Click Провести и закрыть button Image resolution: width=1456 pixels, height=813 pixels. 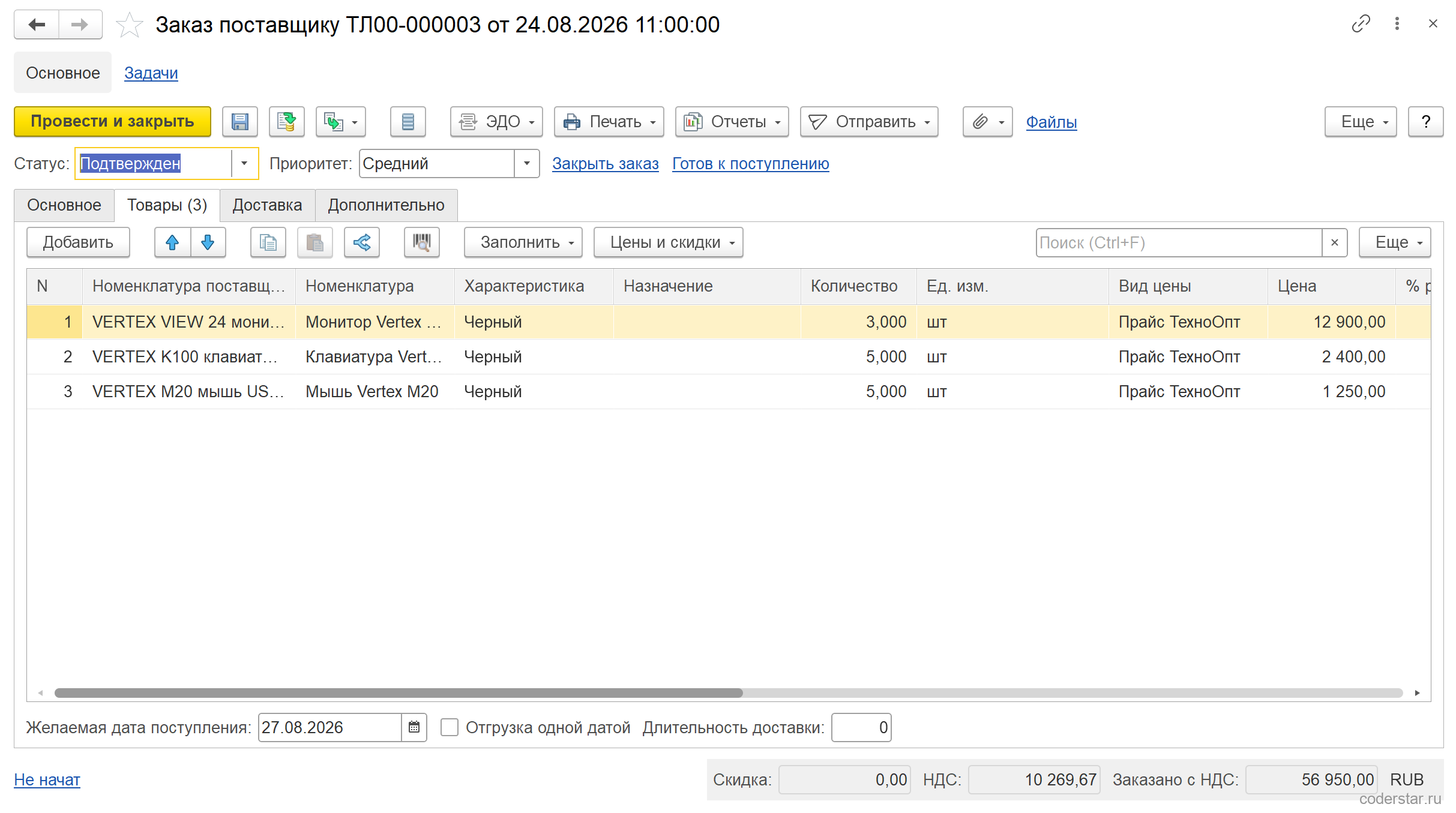[113, 122]
